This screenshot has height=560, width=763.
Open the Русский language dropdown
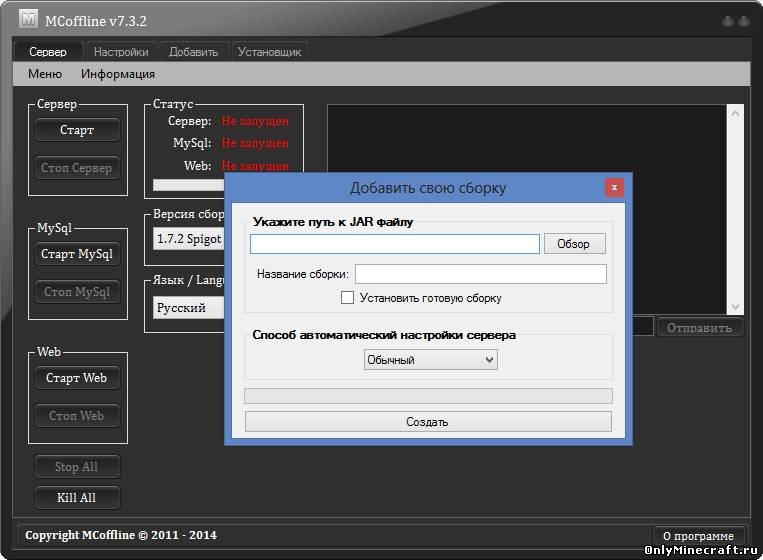(189, 308)
